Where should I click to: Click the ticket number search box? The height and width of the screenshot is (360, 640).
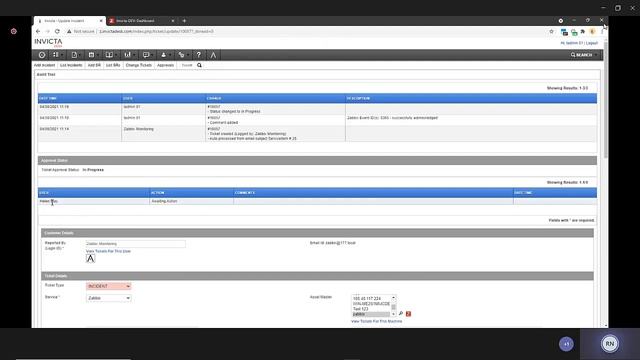(x=187, y=65)
